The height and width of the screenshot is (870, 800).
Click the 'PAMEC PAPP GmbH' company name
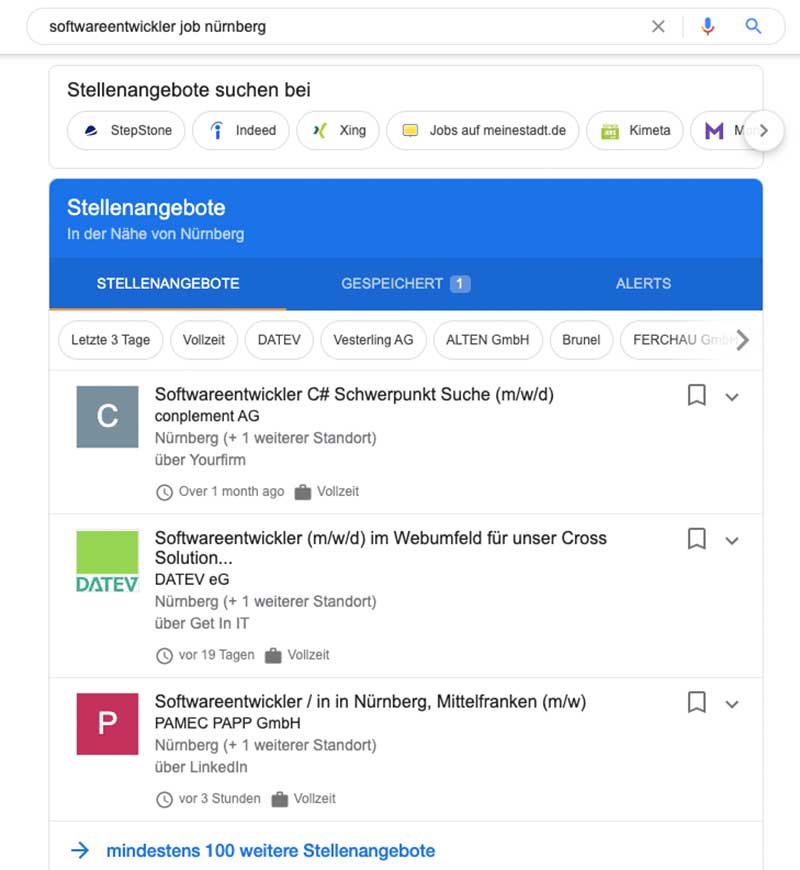227,723
